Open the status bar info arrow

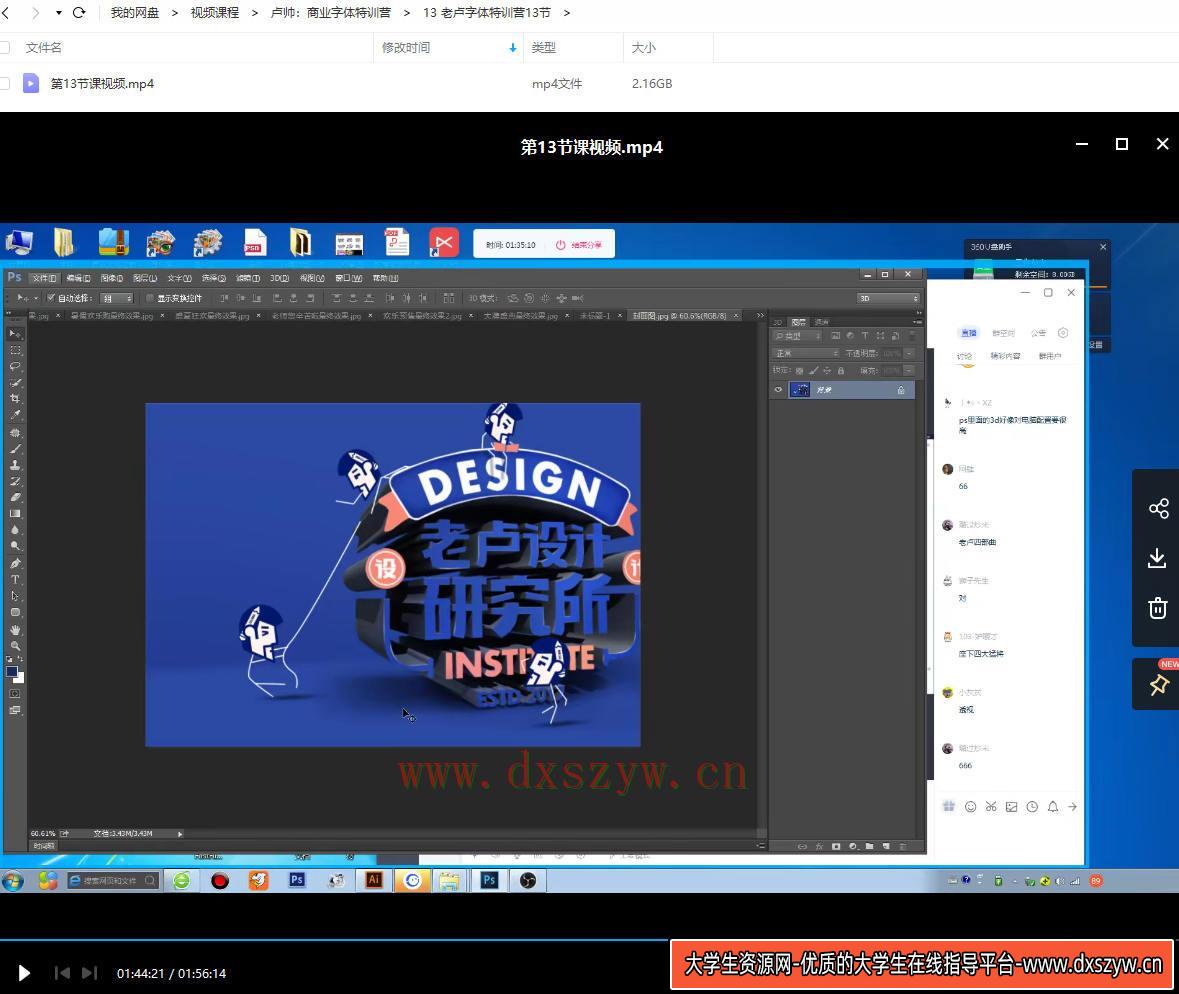tap(180, 834)
